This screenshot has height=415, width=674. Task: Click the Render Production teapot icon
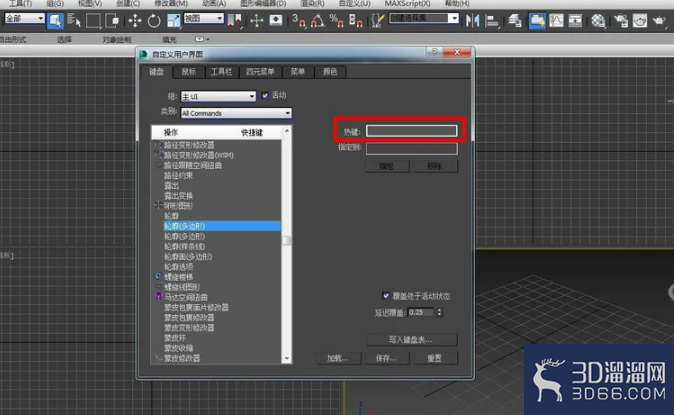point(659,20)
